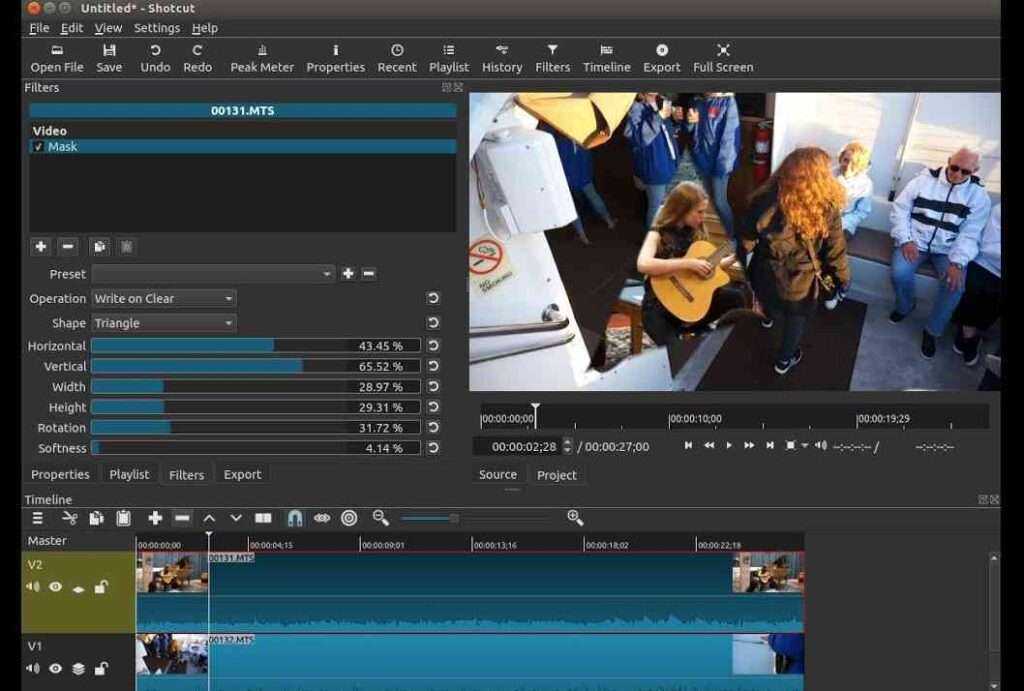Expand the Shape dropdown set to Triangle

pos(164,324)
